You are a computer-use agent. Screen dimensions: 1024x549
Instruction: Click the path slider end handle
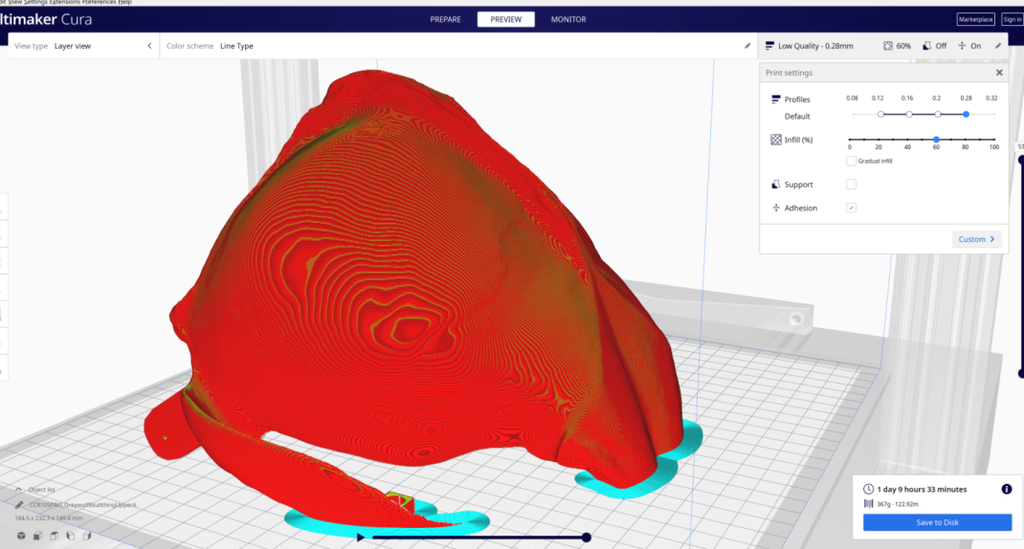pyautogui.click(x=586, y=537)
